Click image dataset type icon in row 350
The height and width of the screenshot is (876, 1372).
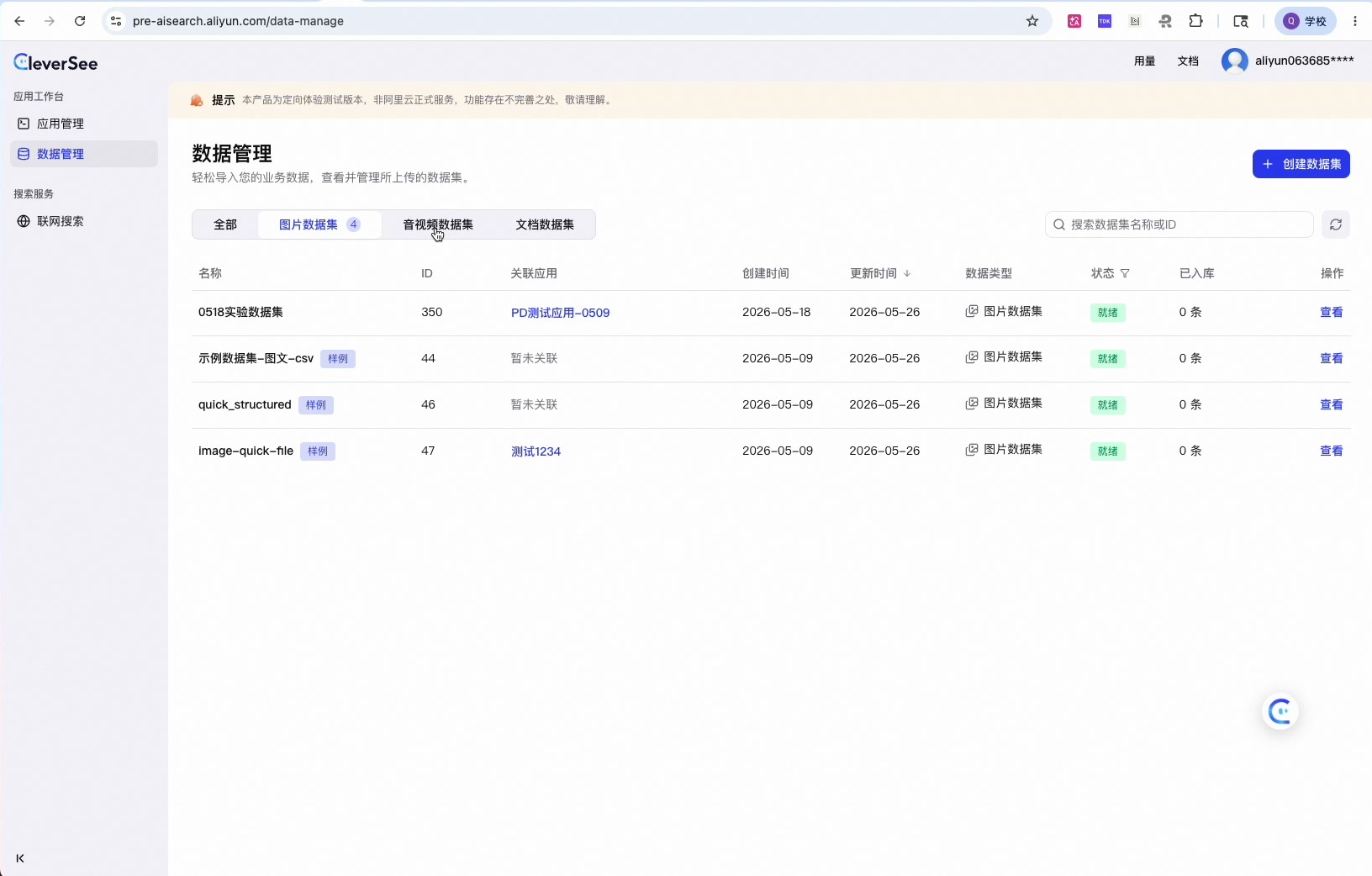[x=971, y=311]
